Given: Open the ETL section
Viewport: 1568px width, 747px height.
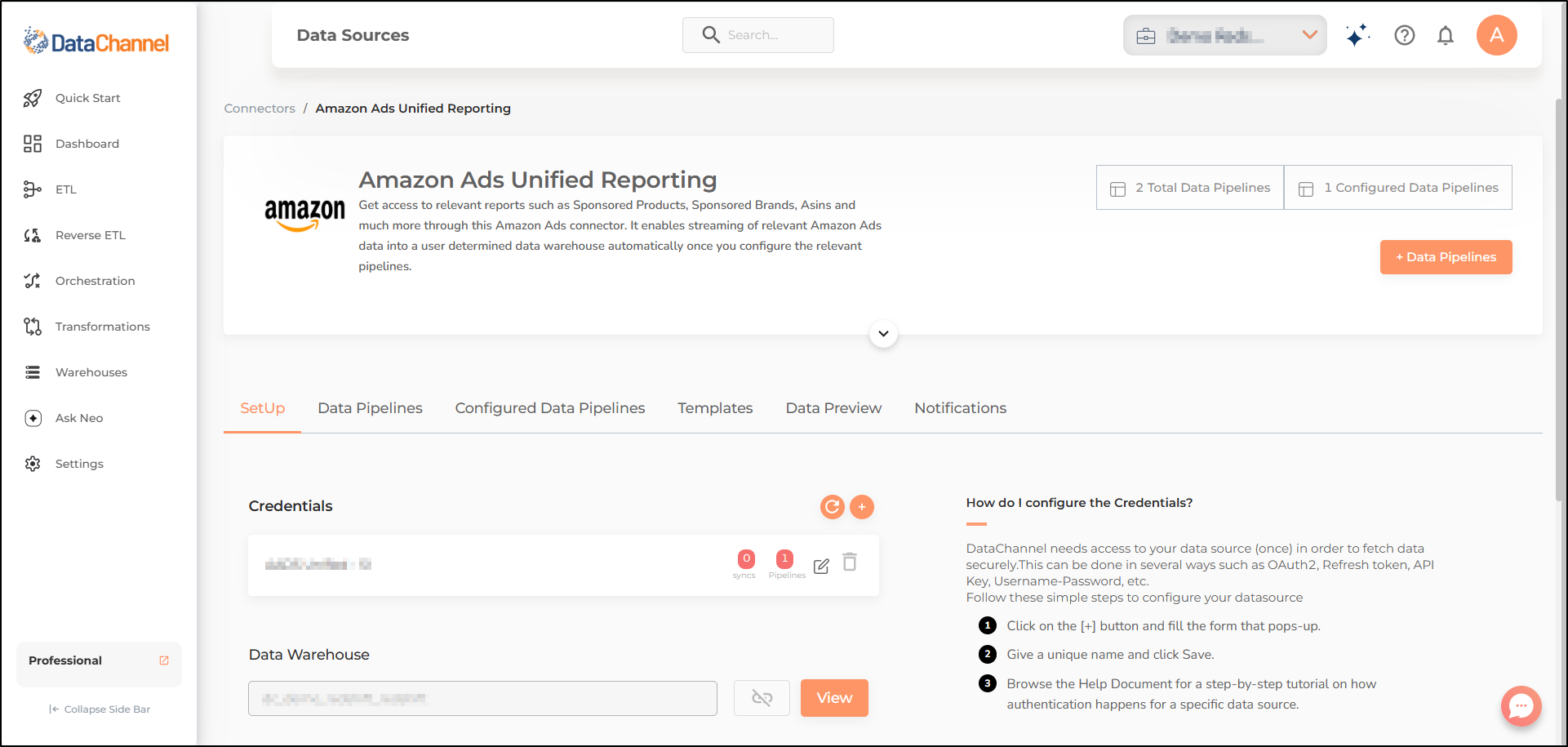Looking at the screenshot, I should pyautogui.click(x=65, y=189).
